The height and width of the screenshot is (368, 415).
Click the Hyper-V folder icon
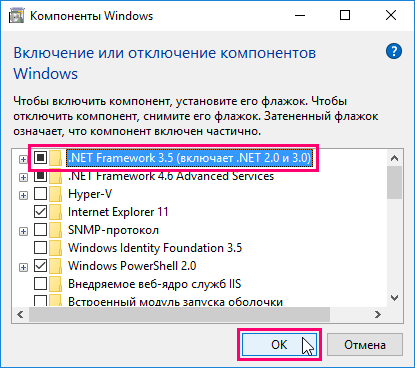55,194
